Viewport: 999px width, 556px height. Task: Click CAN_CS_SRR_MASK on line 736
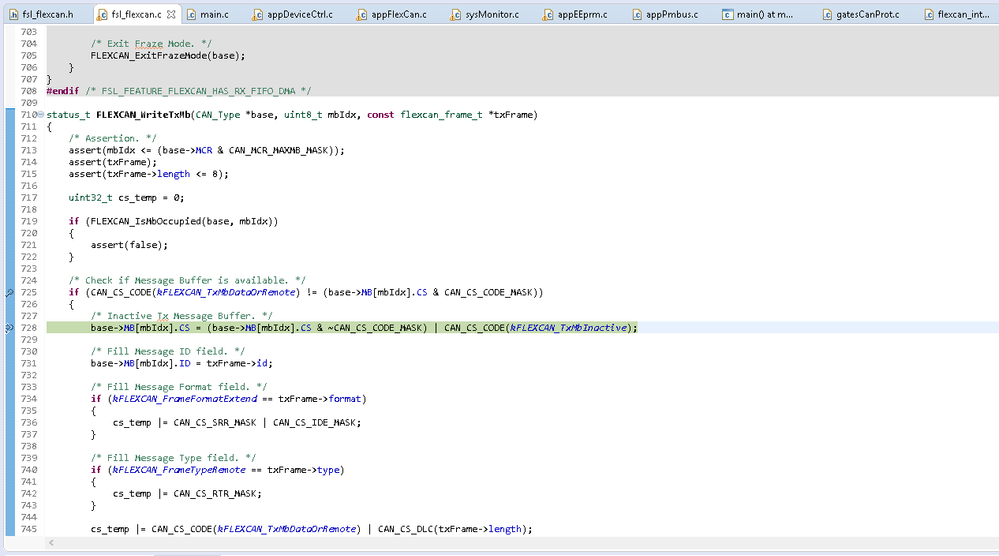point(215,422)
